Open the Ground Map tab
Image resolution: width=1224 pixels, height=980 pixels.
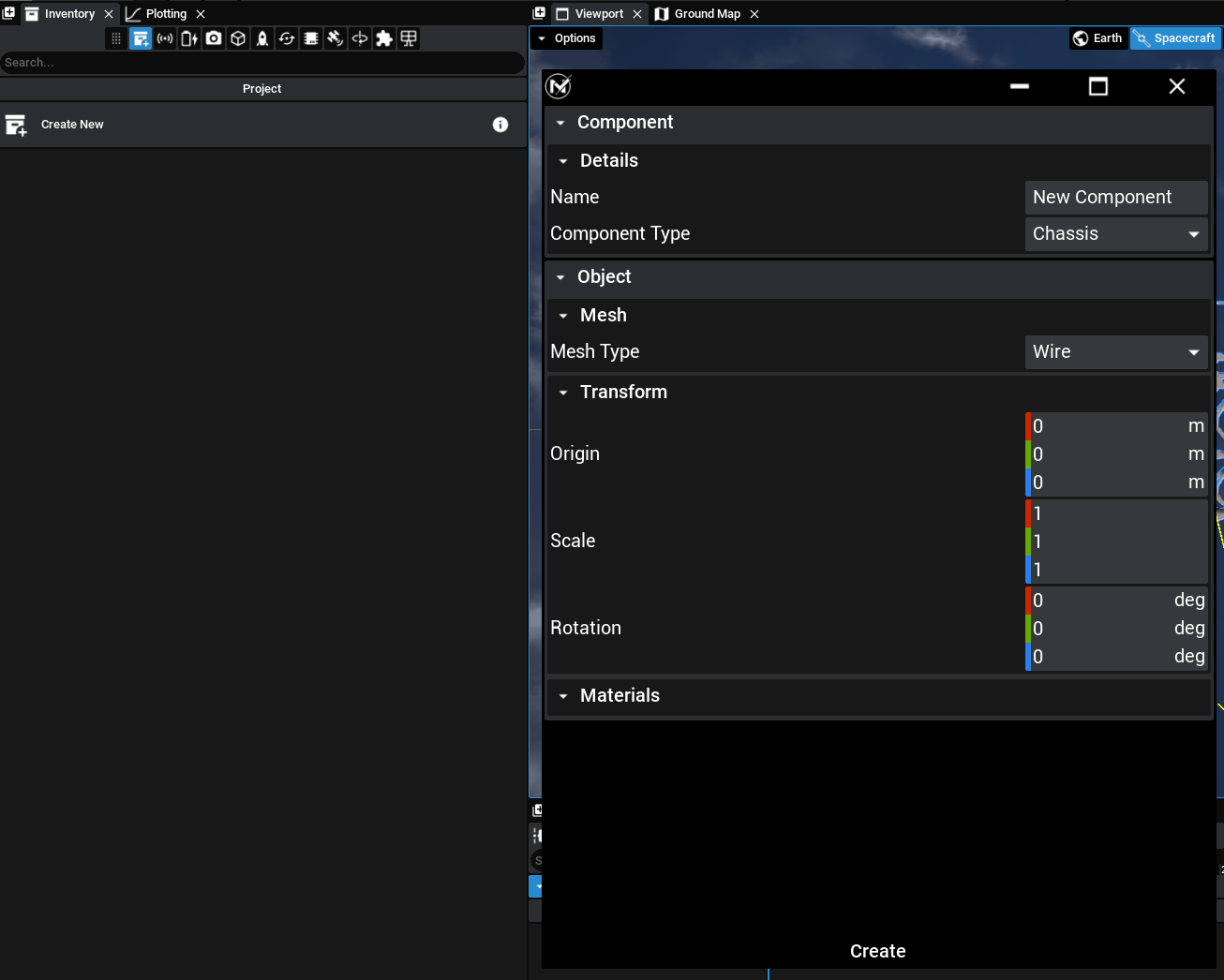[x=707, y=14]
